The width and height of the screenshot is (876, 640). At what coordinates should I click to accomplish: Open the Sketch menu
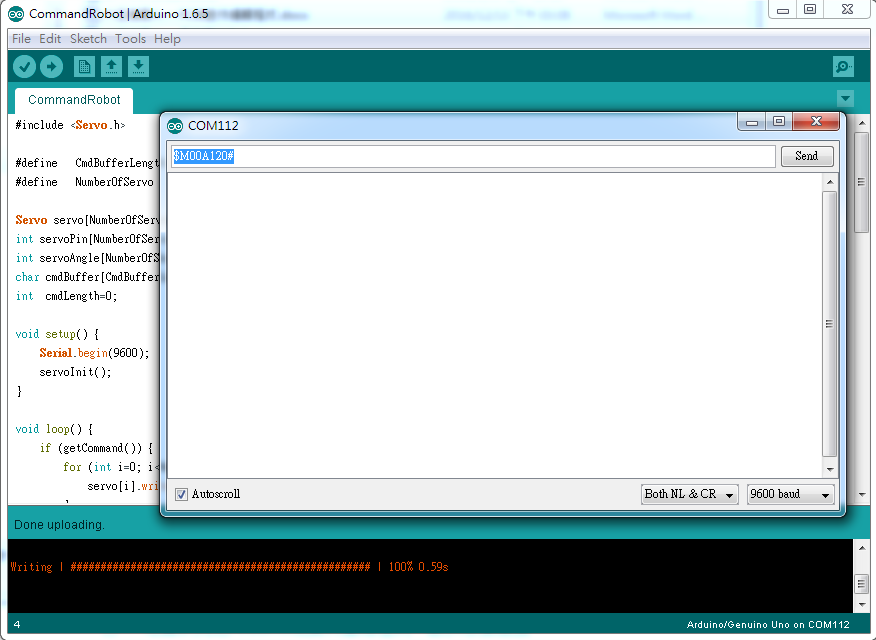click(x=88, y=39)
